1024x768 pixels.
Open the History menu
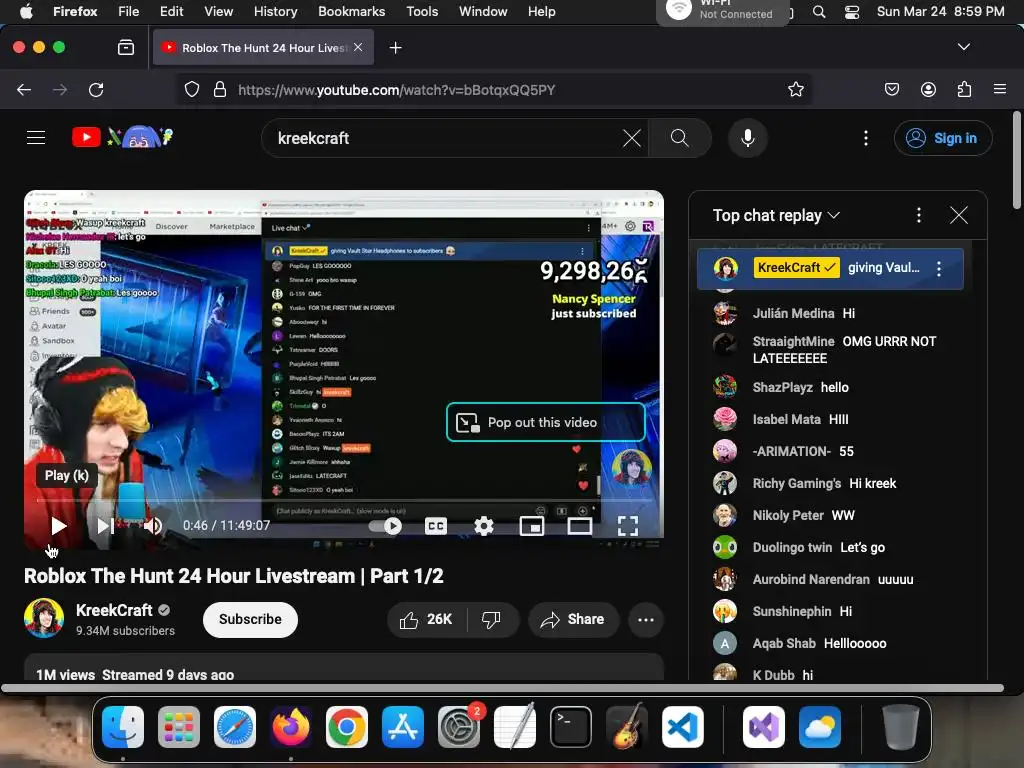tap(275, 11)
